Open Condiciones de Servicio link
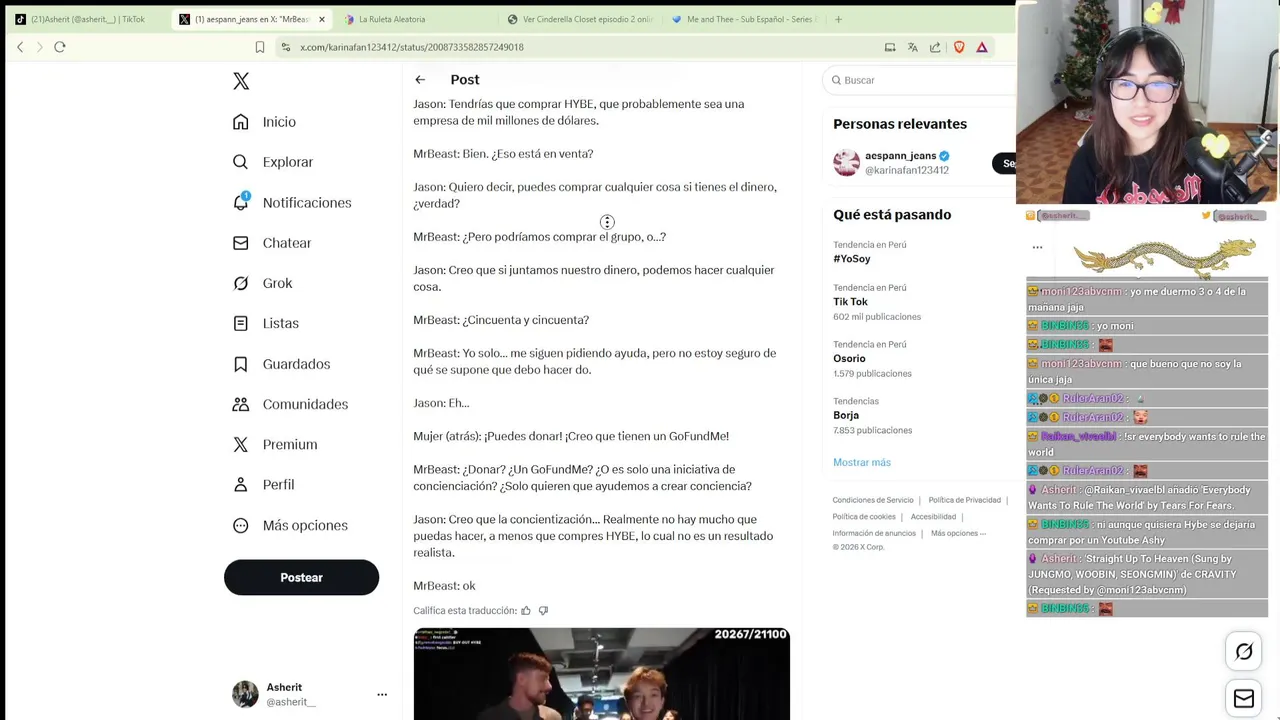 [873, 500]
